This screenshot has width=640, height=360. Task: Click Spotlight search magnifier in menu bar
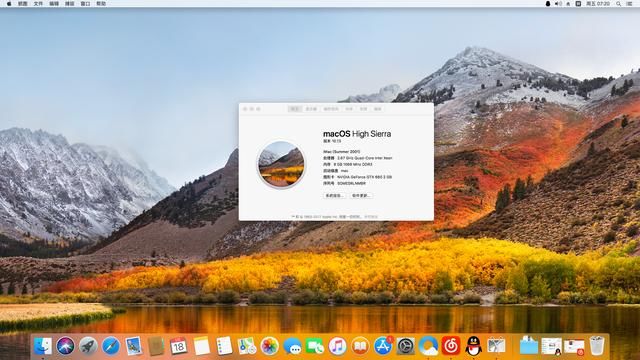619,4
